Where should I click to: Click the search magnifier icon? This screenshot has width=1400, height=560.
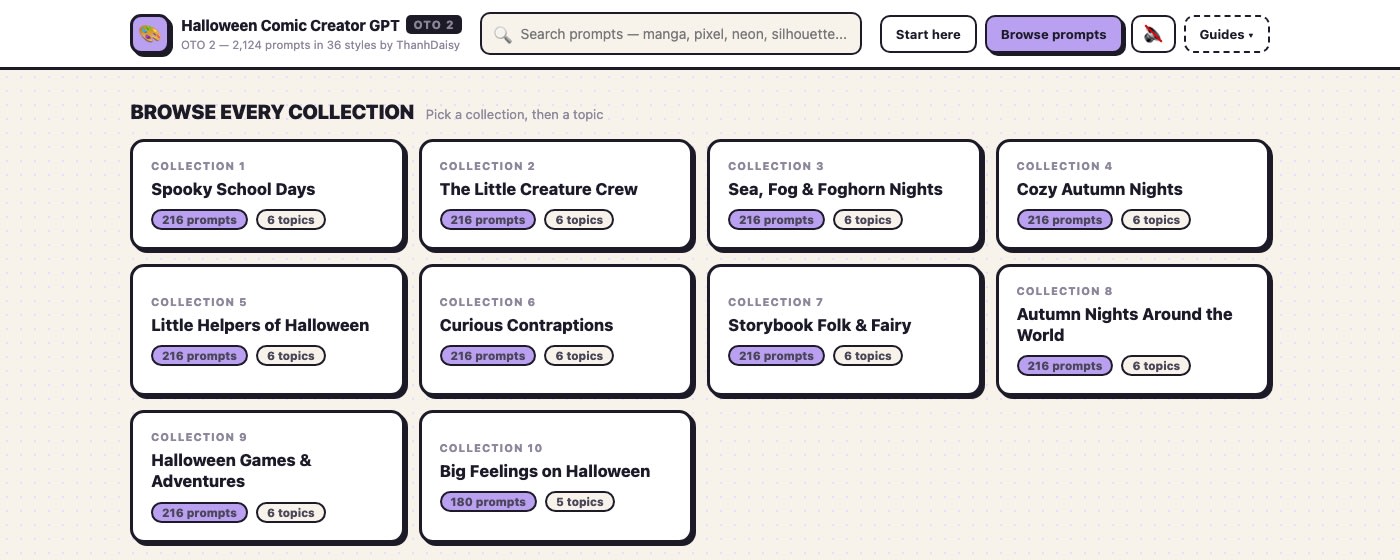pyautogui.click(x=503, y=34)
